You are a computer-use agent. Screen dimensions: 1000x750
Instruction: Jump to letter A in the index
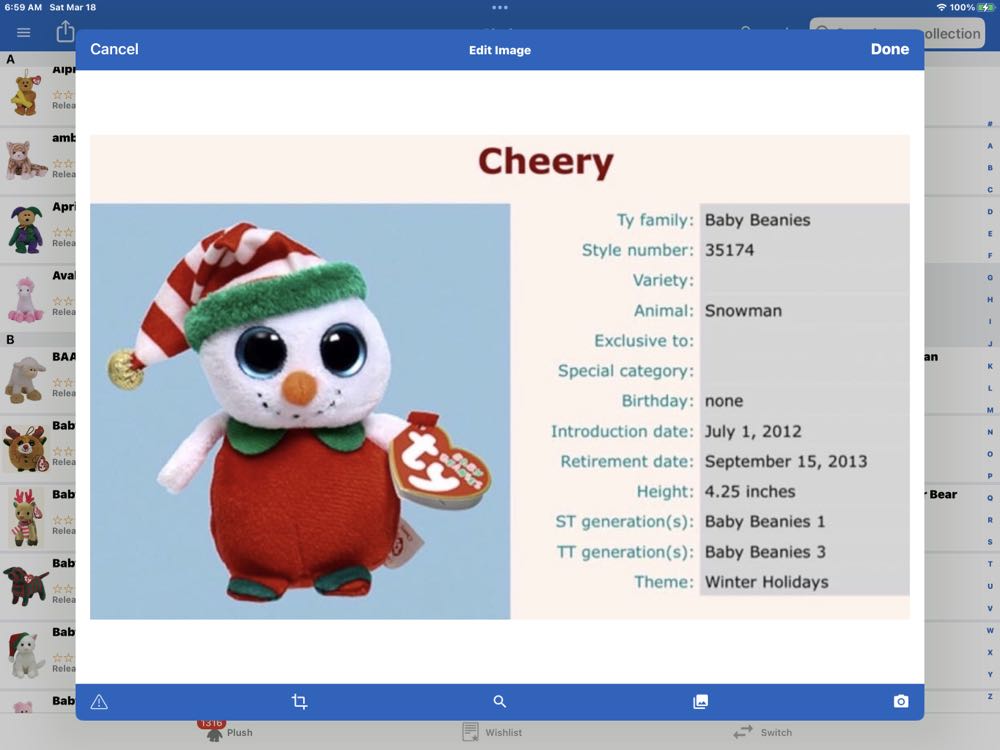coord(990,145)
